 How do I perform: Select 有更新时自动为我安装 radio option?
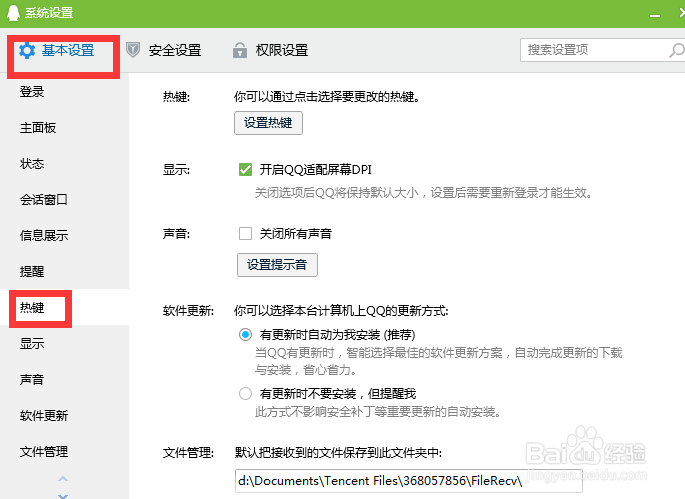(246, 335)
